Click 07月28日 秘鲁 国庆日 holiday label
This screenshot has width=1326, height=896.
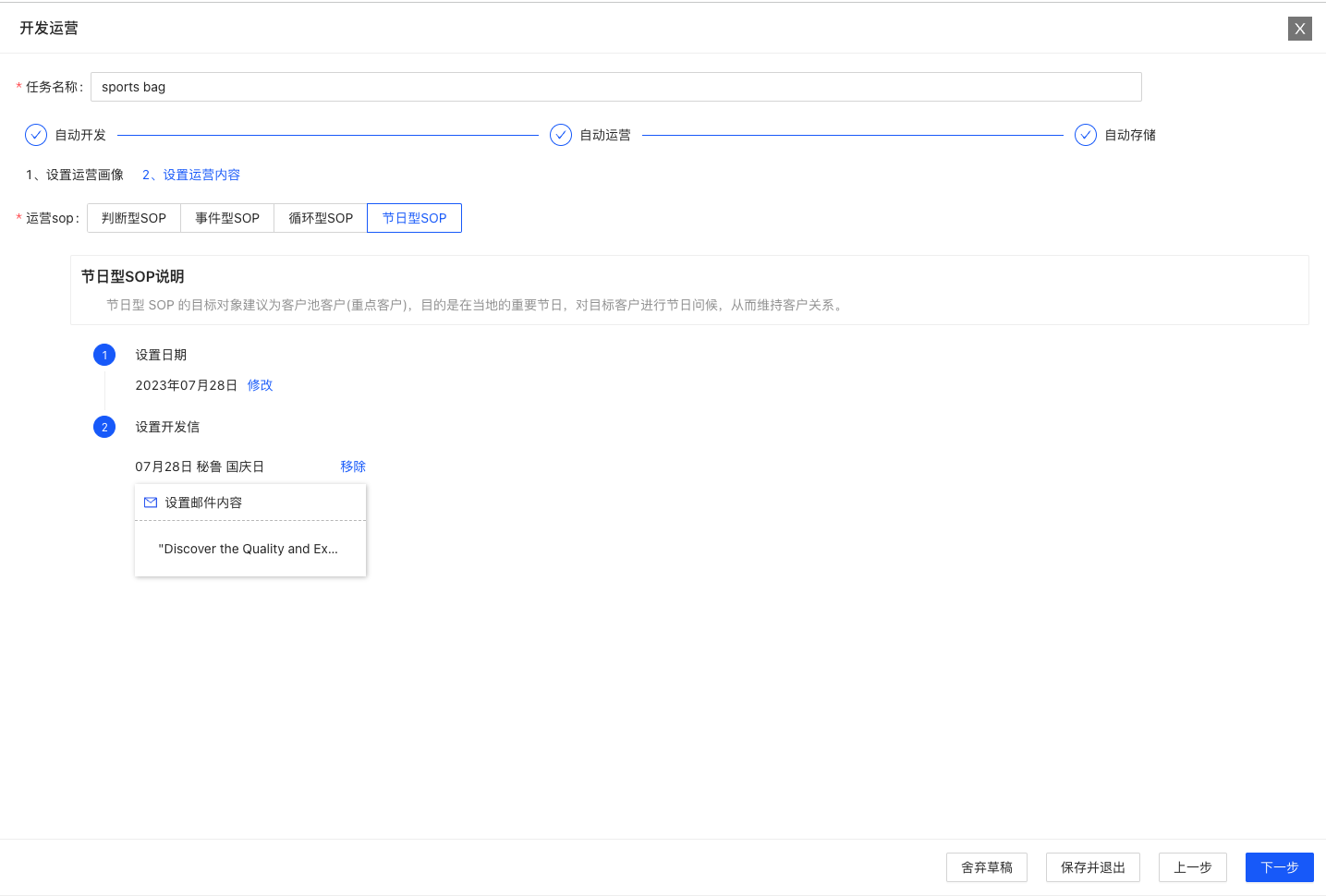(x=200, y=466)
